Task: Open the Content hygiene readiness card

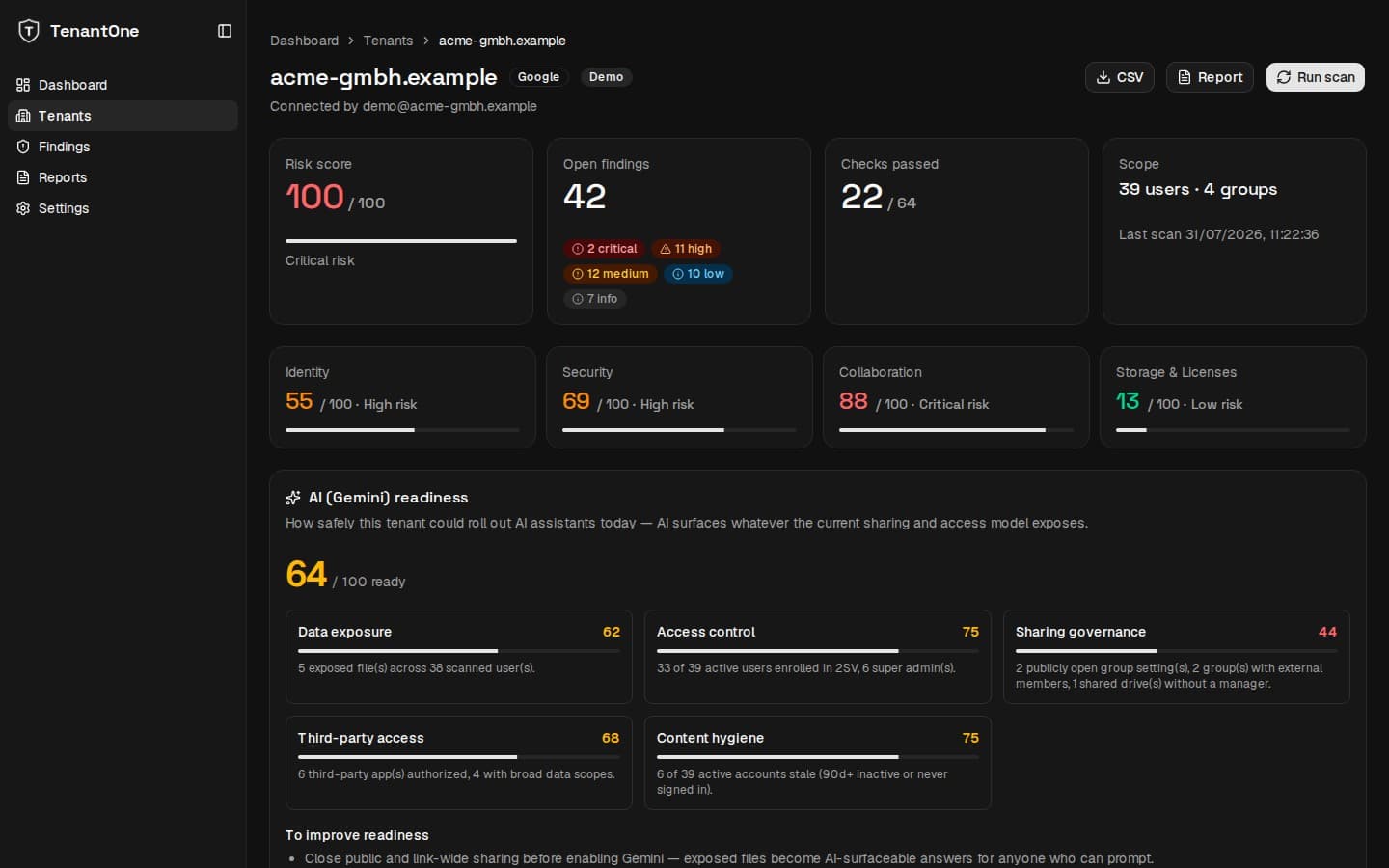Action: click(x=818, y=763)
